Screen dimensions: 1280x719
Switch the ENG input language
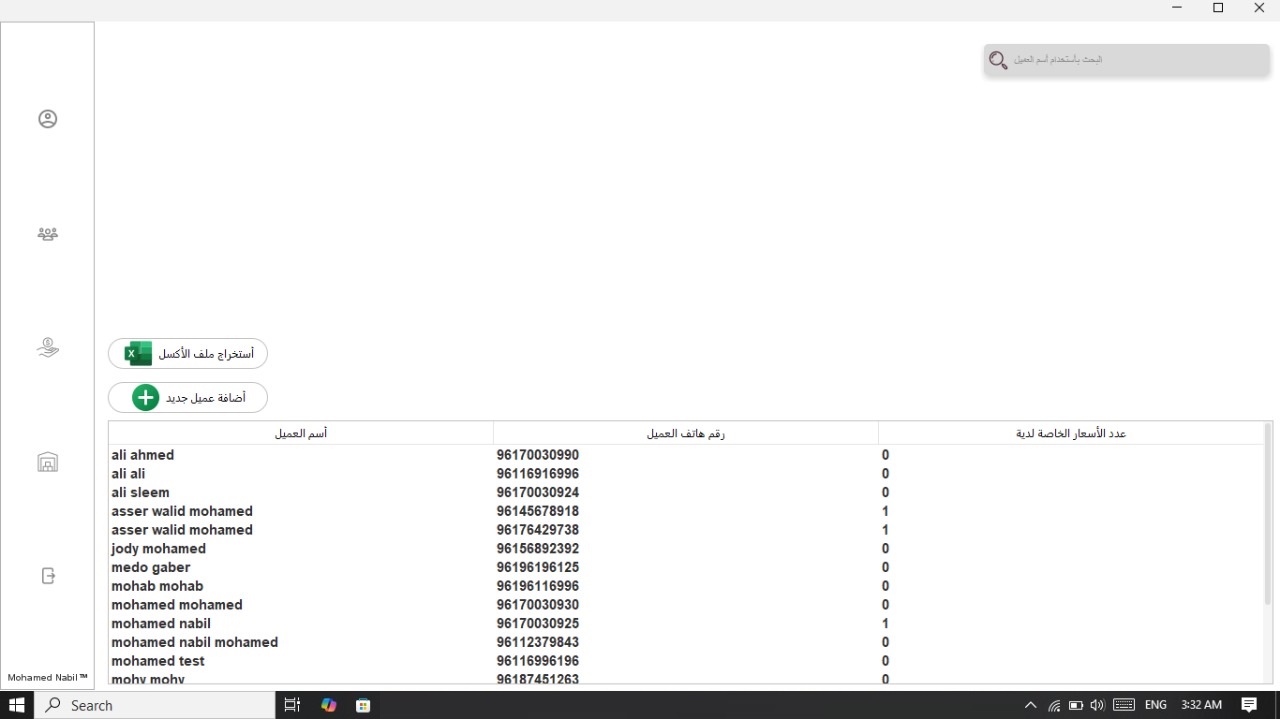point(1156,705)
